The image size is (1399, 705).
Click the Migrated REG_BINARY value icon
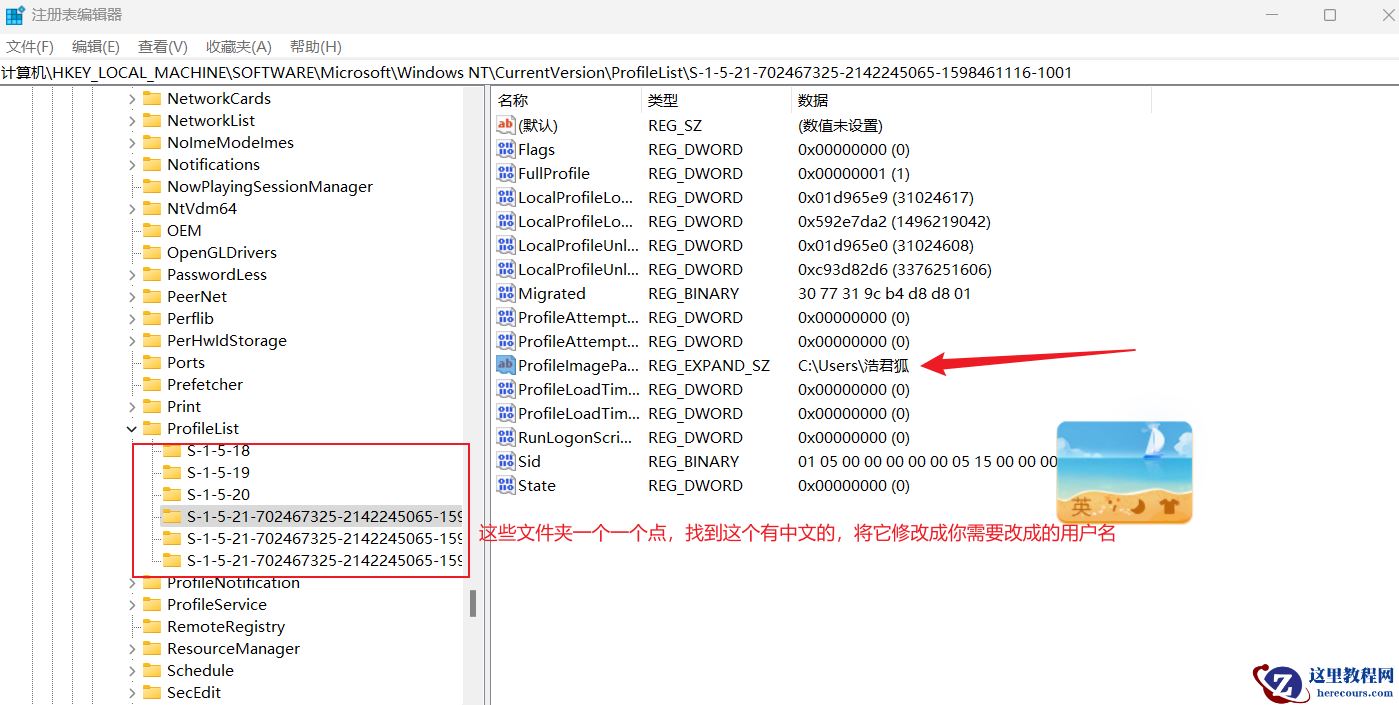[504, 293]
